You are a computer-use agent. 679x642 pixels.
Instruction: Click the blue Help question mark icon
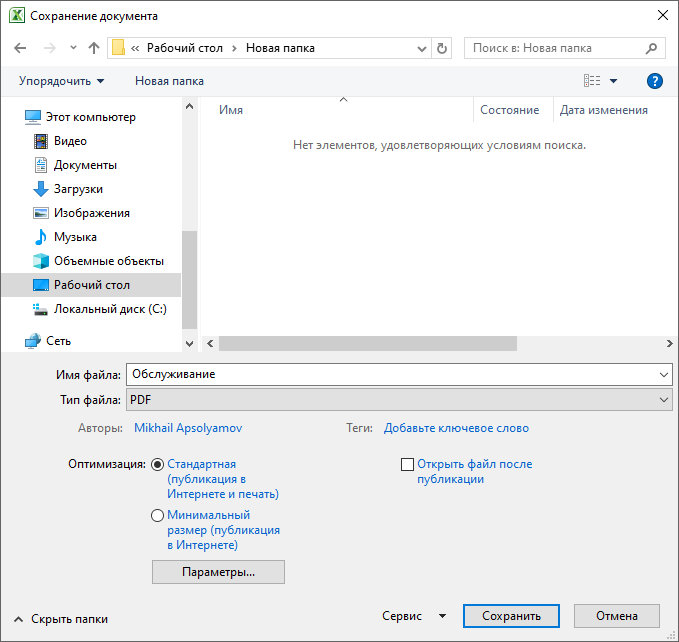click(x=655, y=81)
